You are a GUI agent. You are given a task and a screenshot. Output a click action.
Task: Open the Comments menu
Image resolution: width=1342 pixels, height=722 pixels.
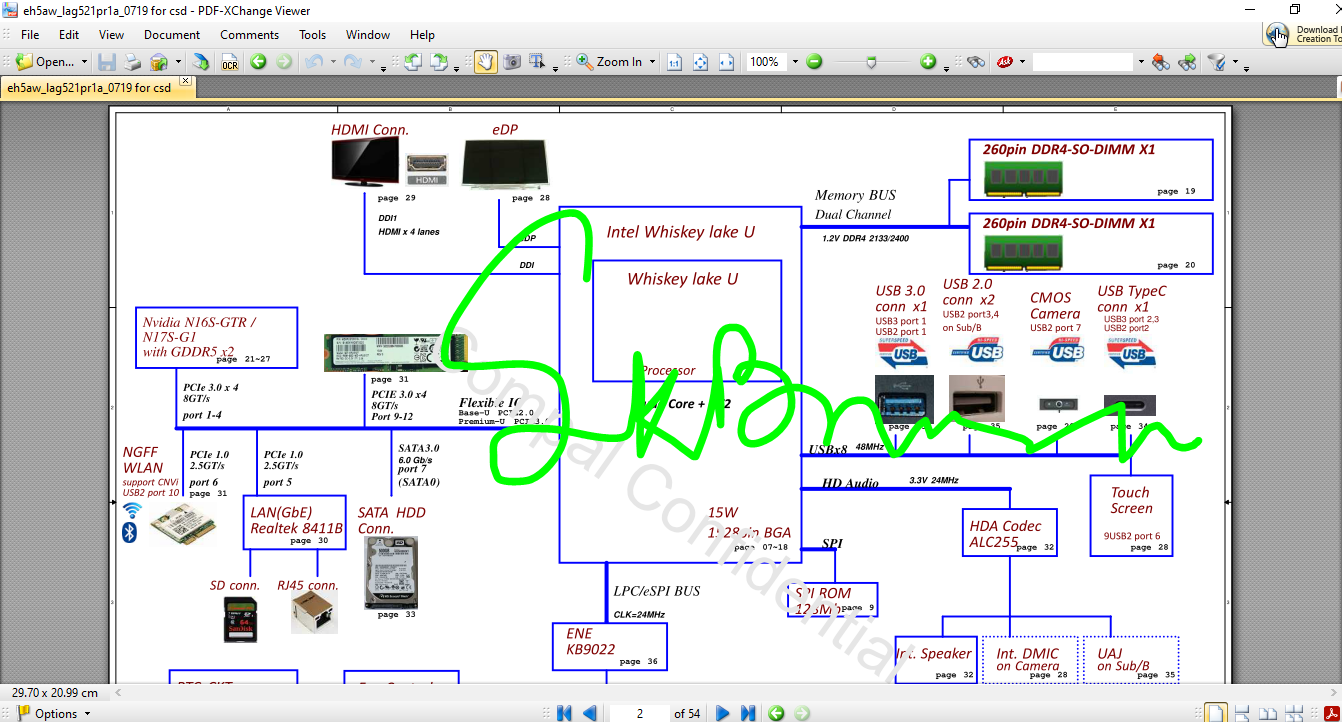[249, 34]
